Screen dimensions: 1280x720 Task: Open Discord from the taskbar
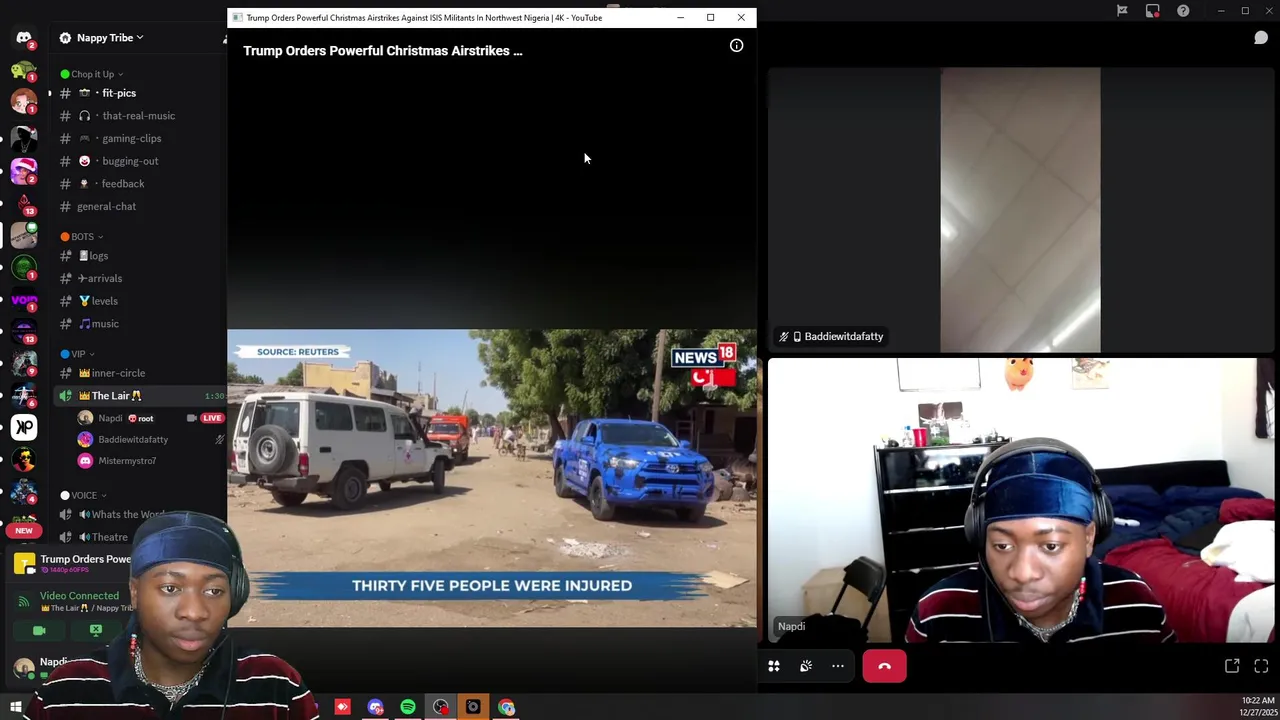point(375,708)
